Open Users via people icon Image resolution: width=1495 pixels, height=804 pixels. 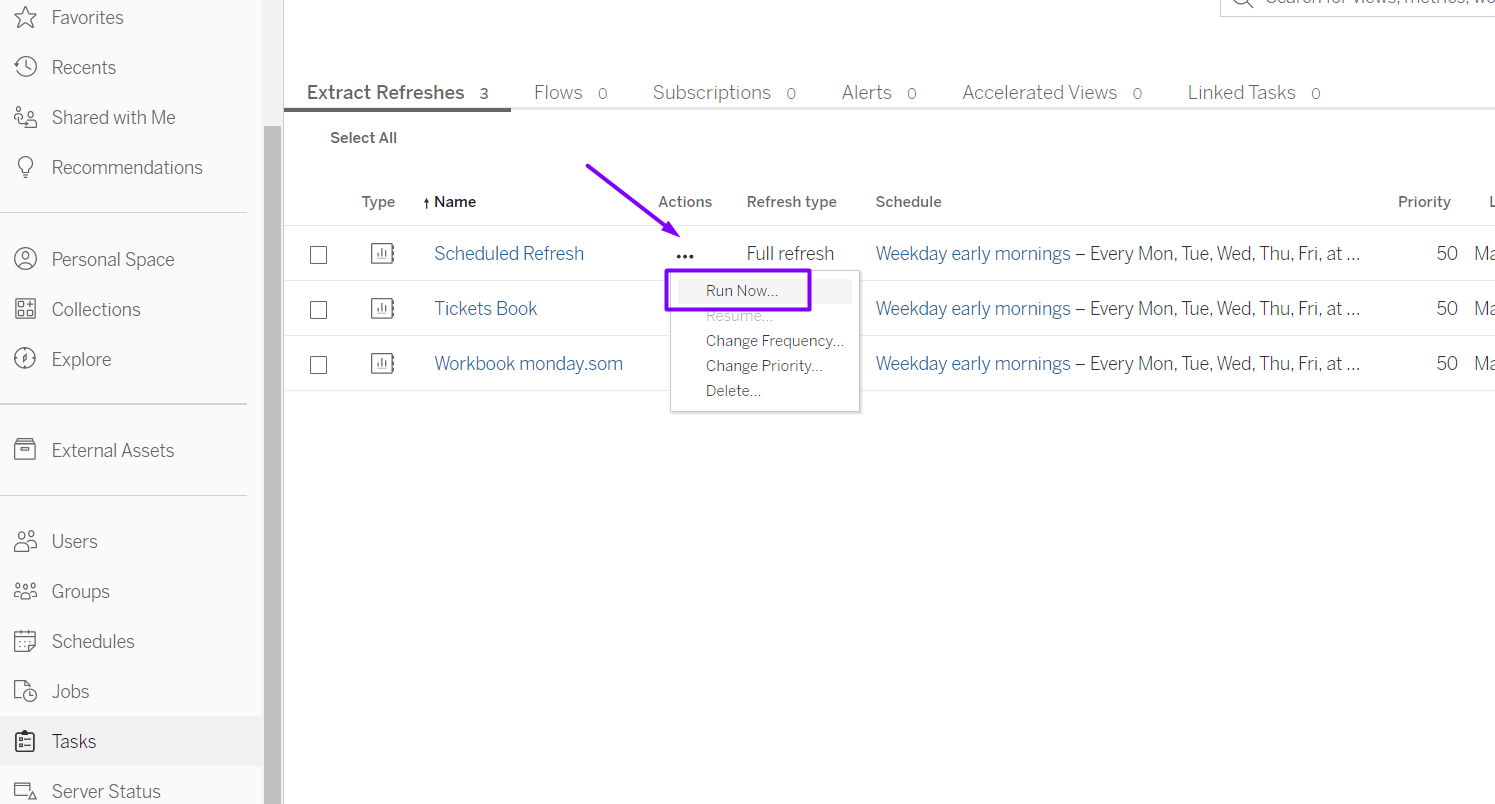coord(25,541)
